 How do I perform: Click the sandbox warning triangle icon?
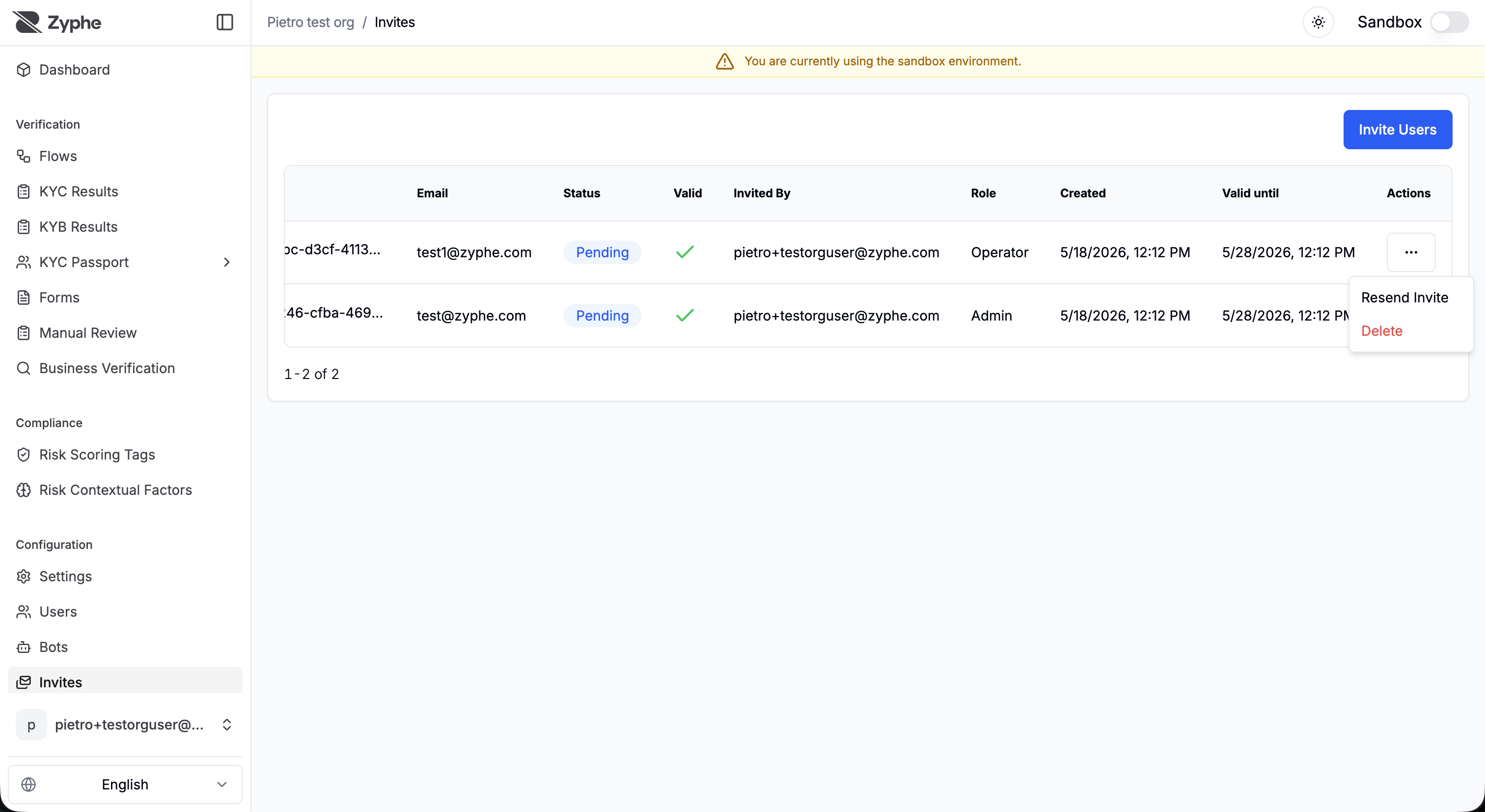point(725,61)
